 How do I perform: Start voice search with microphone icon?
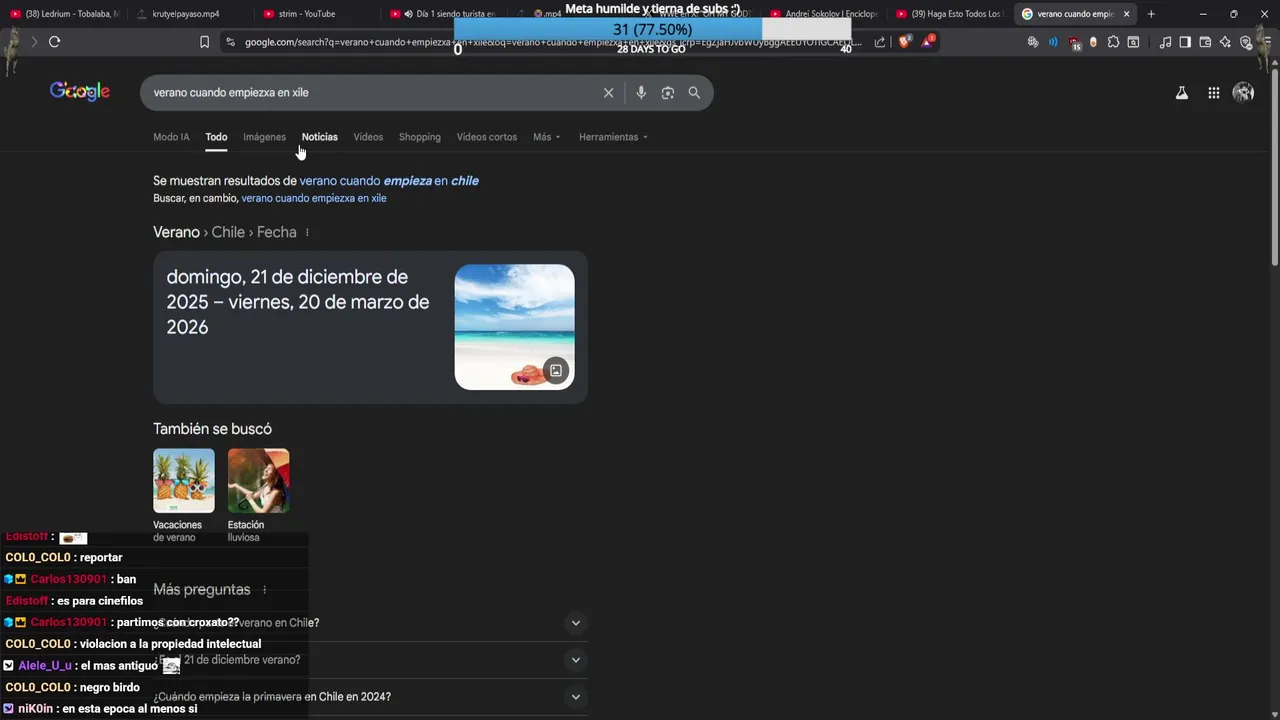[x=641, y=93]
